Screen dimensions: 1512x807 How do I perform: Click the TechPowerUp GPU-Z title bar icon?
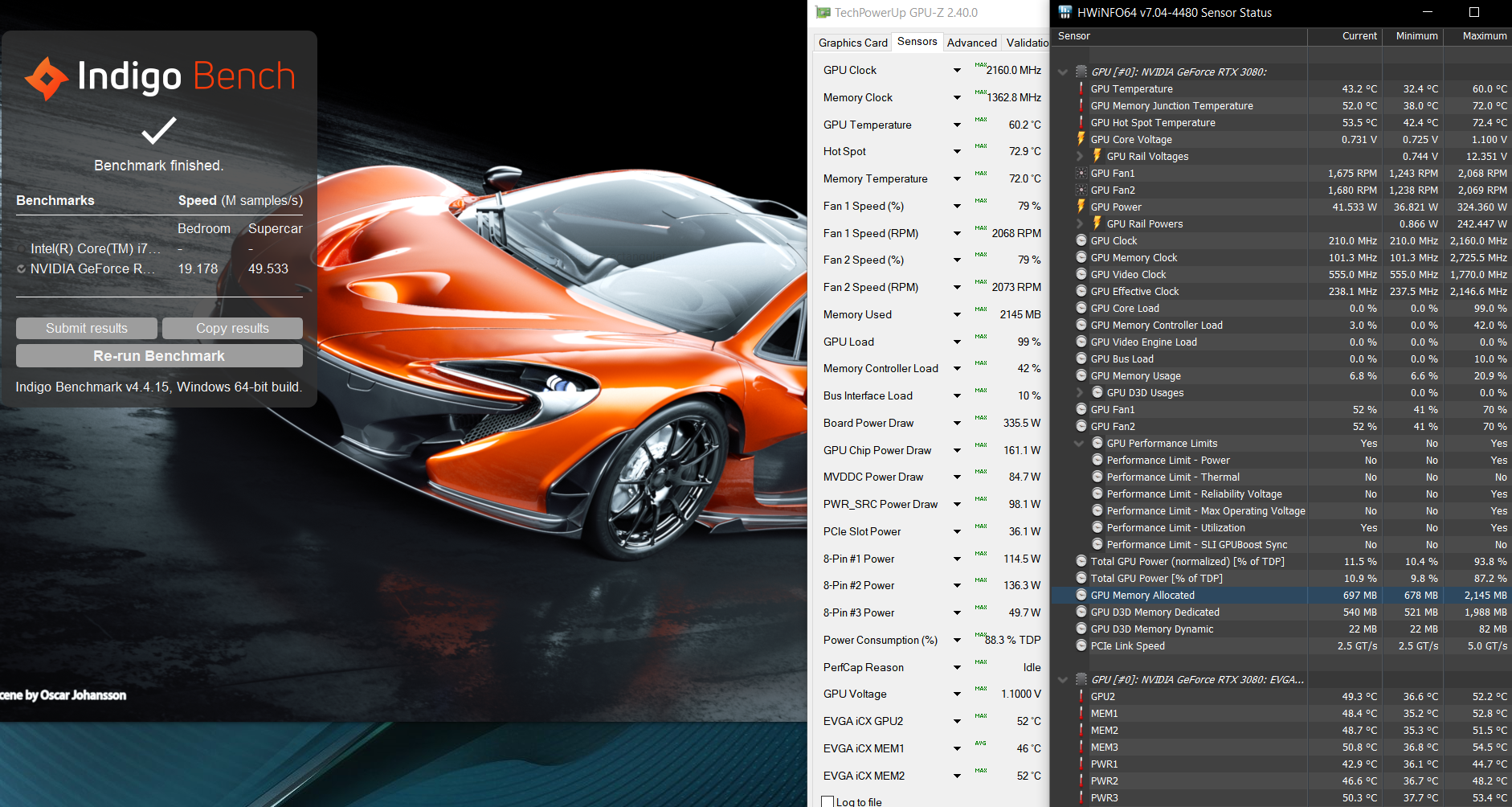[823, 13]
